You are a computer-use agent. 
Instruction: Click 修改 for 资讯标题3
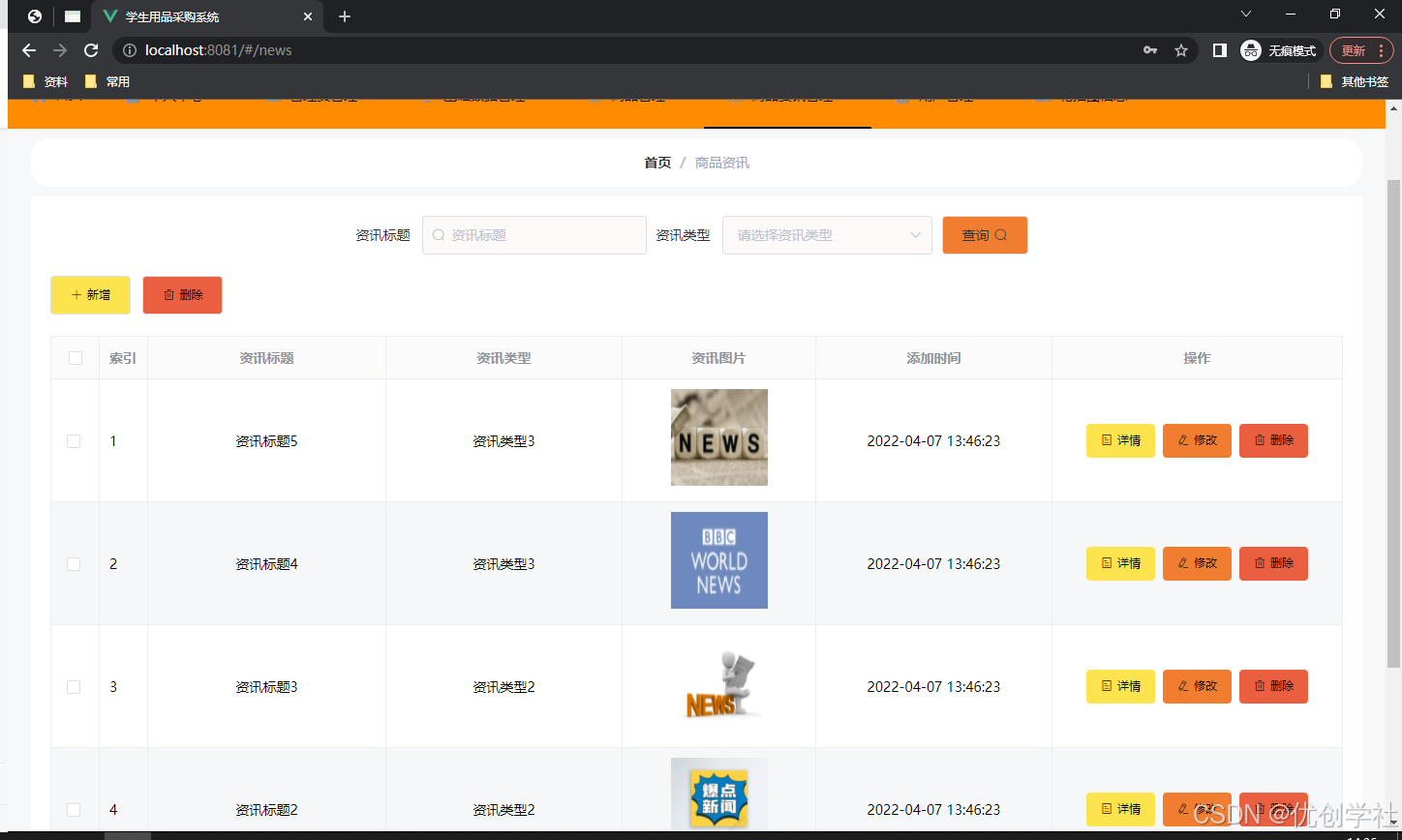click(x=1197, y=686)
